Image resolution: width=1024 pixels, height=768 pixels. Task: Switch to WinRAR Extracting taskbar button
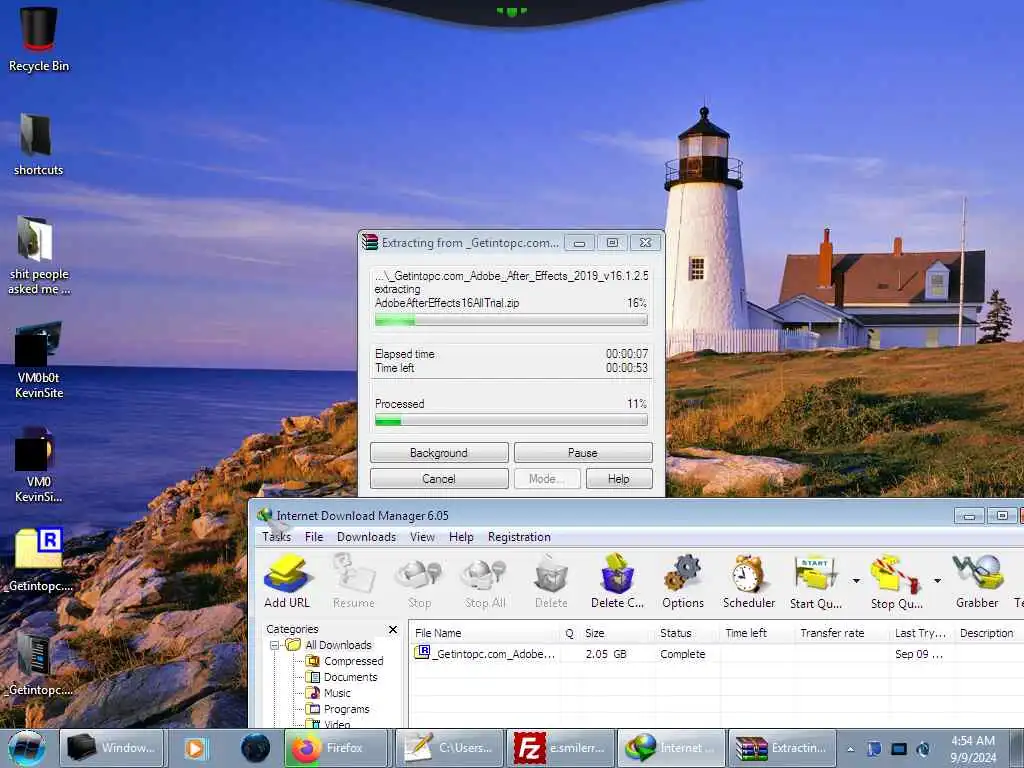point(782,748)
